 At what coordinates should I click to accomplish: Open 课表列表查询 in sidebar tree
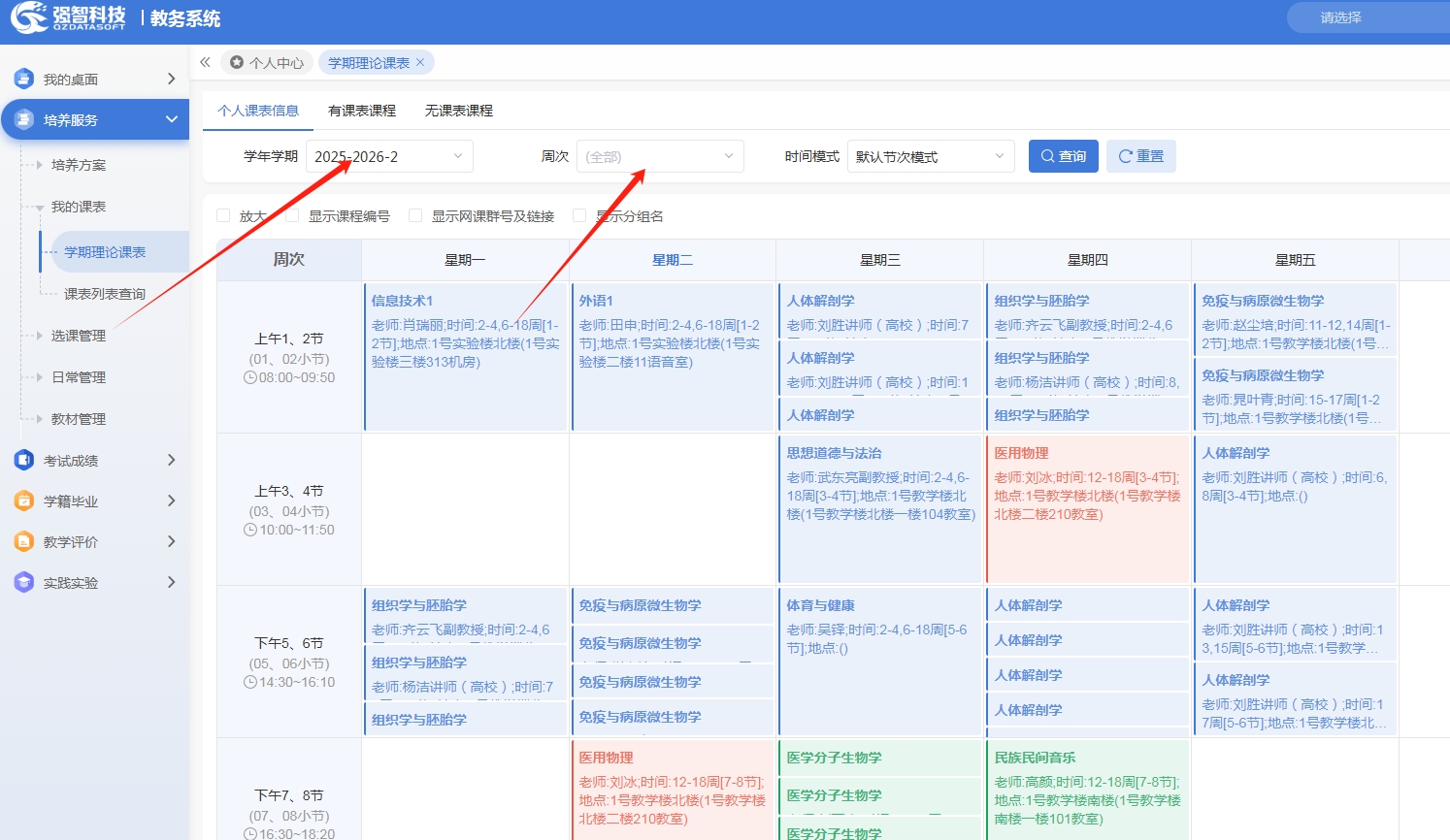click(x=105, y=294)
